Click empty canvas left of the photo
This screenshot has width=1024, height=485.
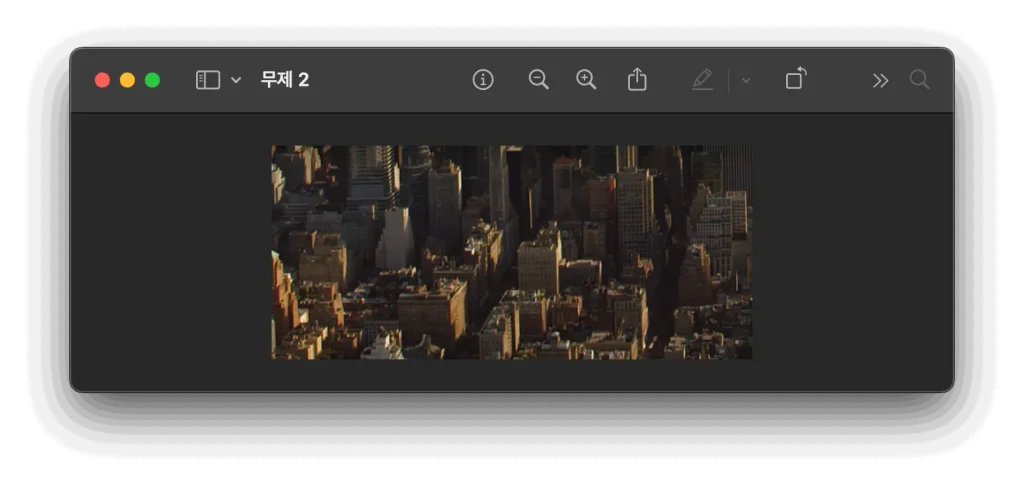click(x=170, y=252)
